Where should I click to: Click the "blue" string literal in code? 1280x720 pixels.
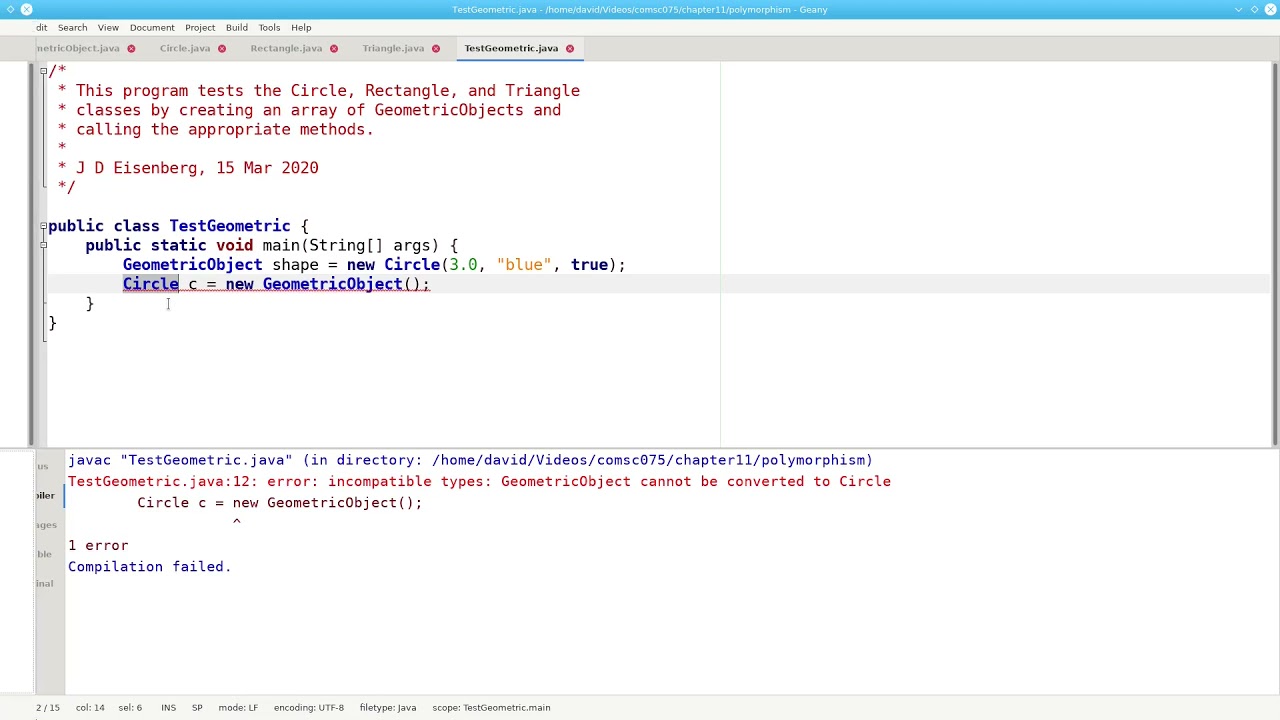click(524, 265)
